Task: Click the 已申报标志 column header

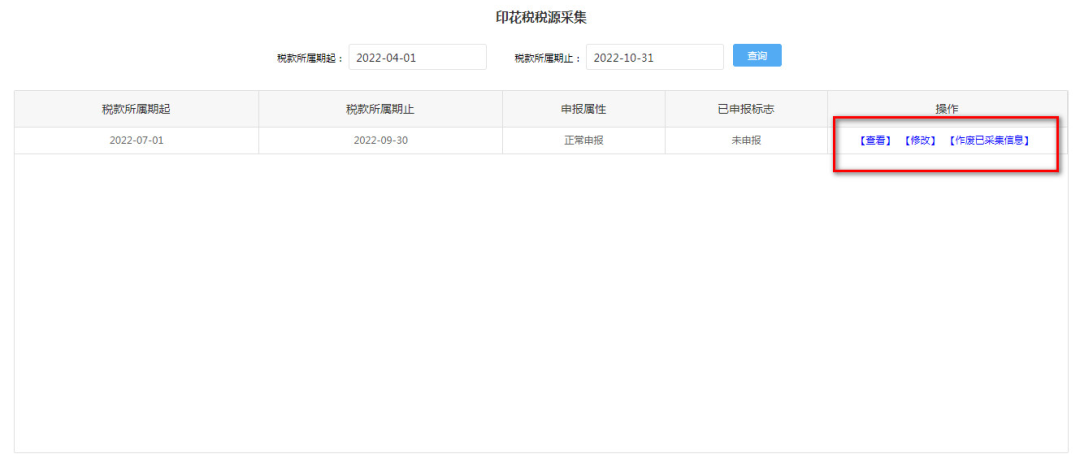Action: click(746, 109)
